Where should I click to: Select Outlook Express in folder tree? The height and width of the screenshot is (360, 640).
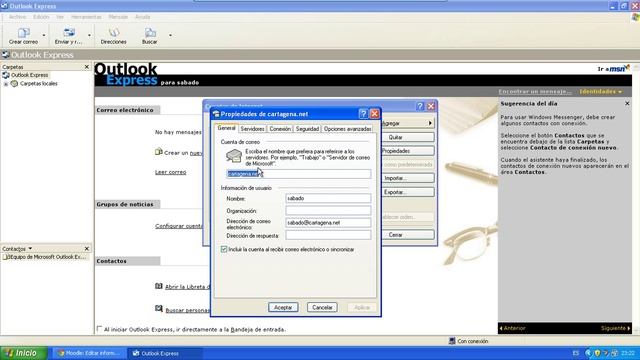(x=29, y=75)
